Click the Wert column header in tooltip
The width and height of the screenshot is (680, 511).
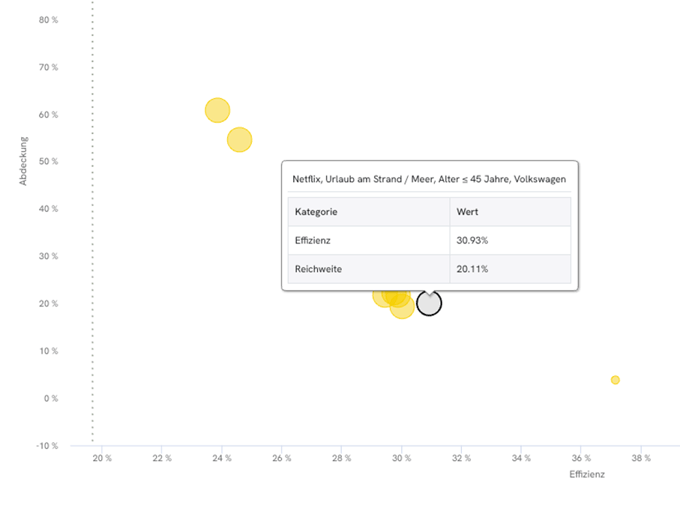(467, 212)
